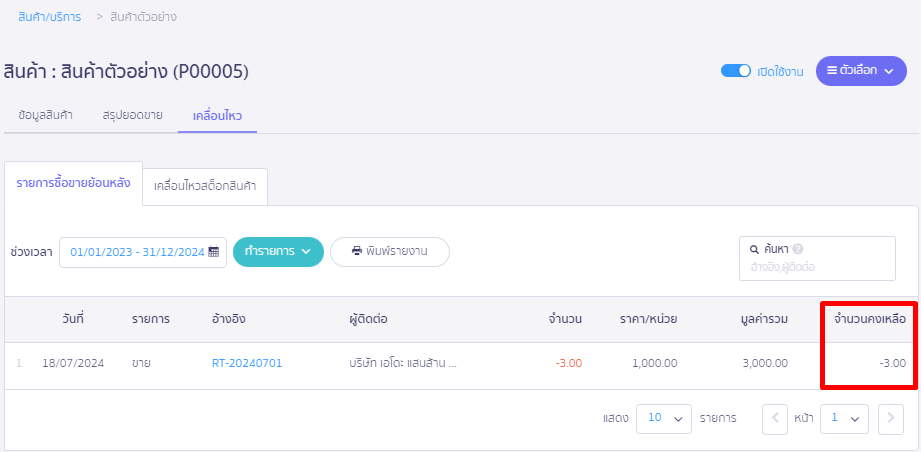
Task: Switch to ข้อมูลสินค้า tab
Action: click(46, 115)
